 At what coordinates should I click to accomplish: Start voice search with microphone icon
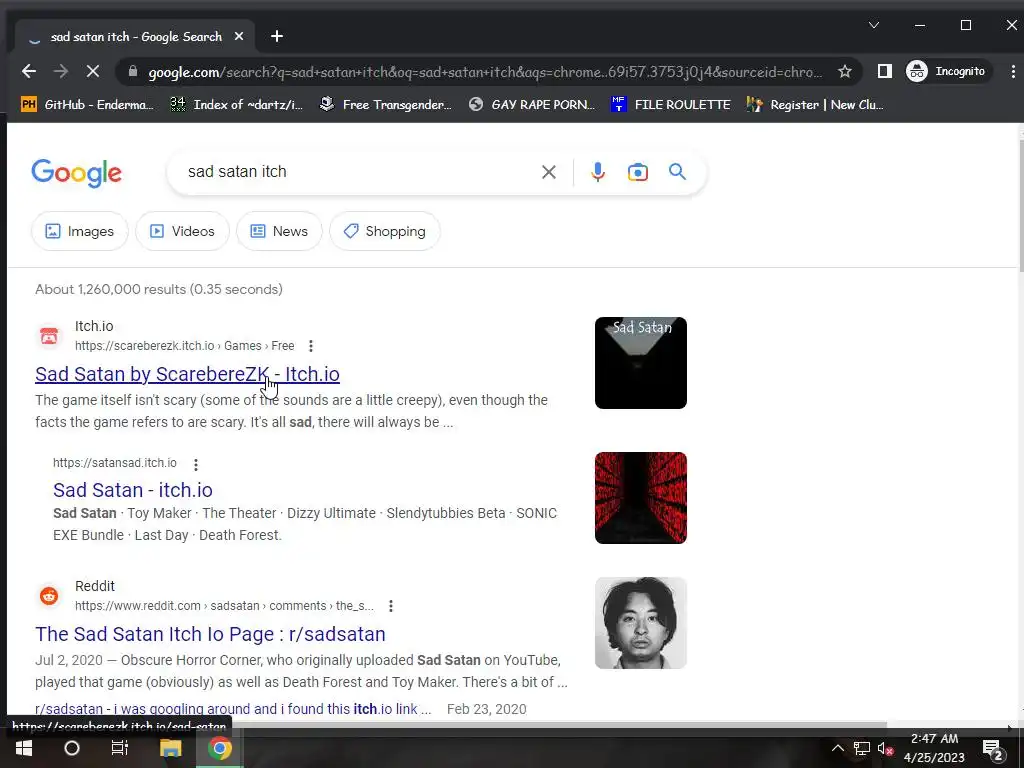pyautogui.click(x=598, y=172)
